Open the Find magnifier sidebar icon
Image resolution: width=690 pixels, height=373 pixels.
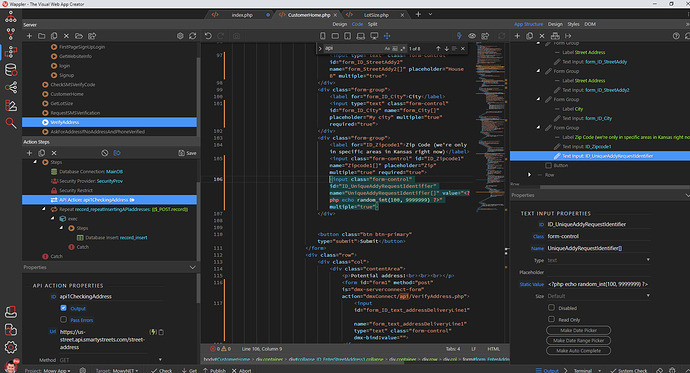pos(11,123)
